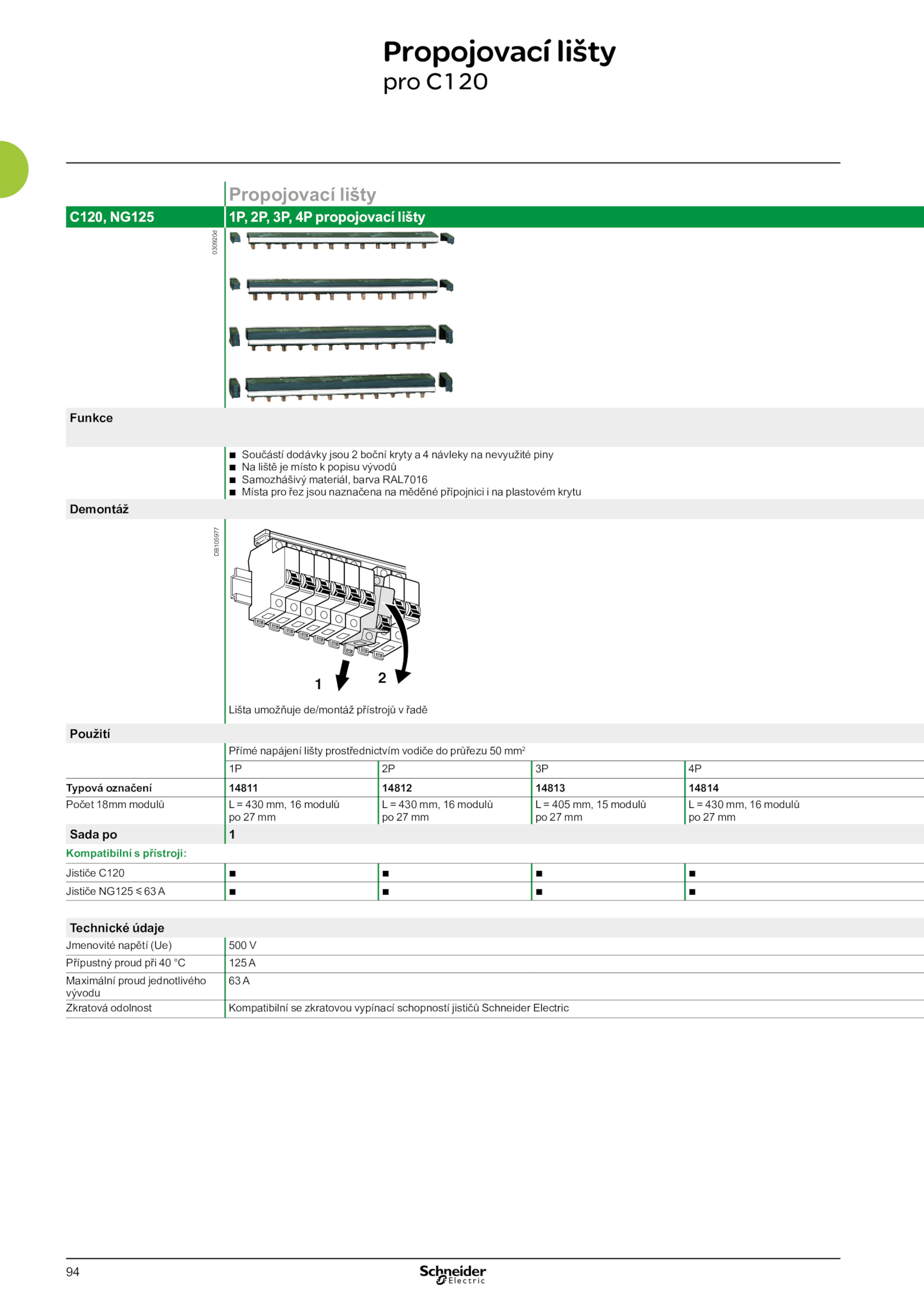Click the subtitle 'pro C120'
The height and width of the screenshot is (1307, 924).
point(435,82)
